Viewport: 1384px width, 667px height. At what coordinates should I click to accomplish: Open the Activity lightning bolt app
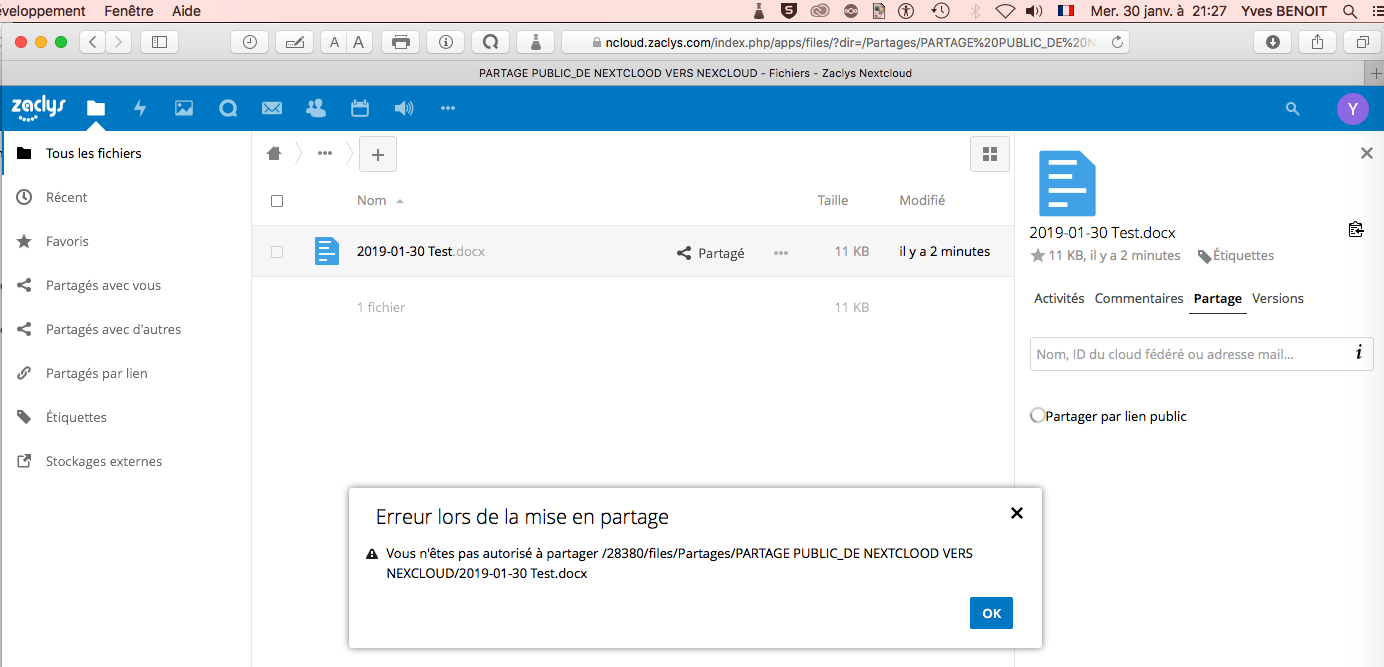(140, 109)
